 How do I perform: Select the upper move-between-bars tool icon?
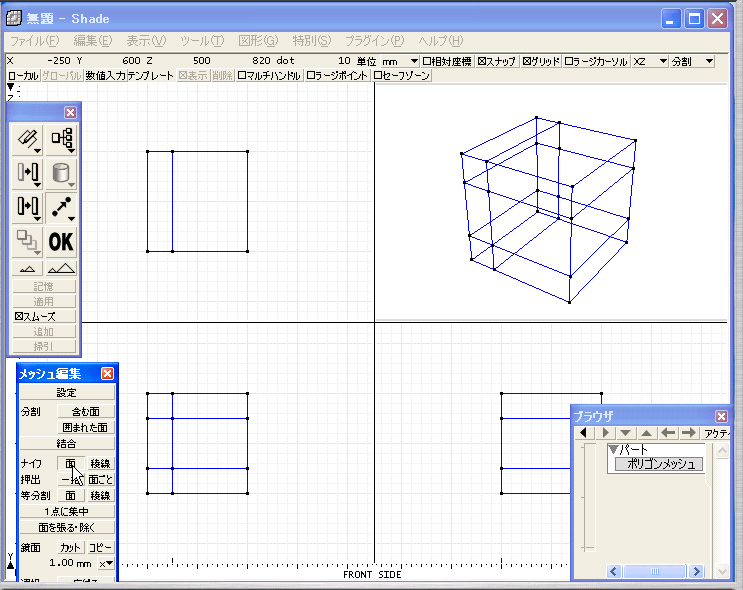pyautogui.click(x=27, y=173)
